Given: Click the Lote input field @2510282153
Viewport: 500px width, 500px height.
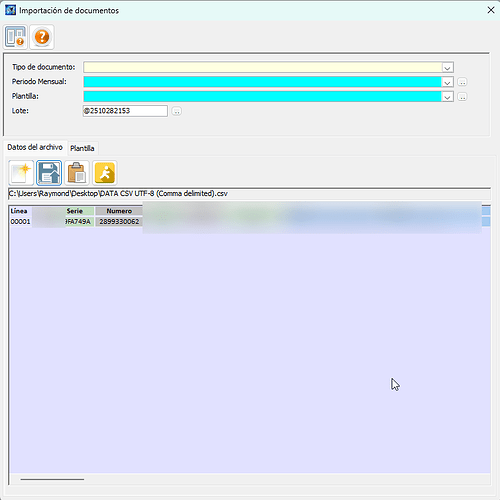Looking at the screenshot, I should click(125, 111).
